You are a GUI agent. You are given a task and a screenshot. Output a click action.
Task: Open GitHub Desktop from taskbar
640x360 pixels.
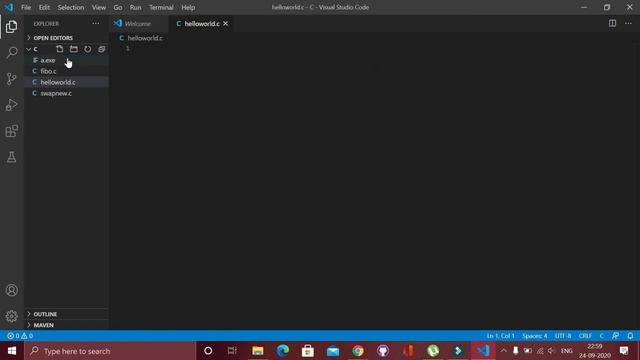(x=383, y=351)
